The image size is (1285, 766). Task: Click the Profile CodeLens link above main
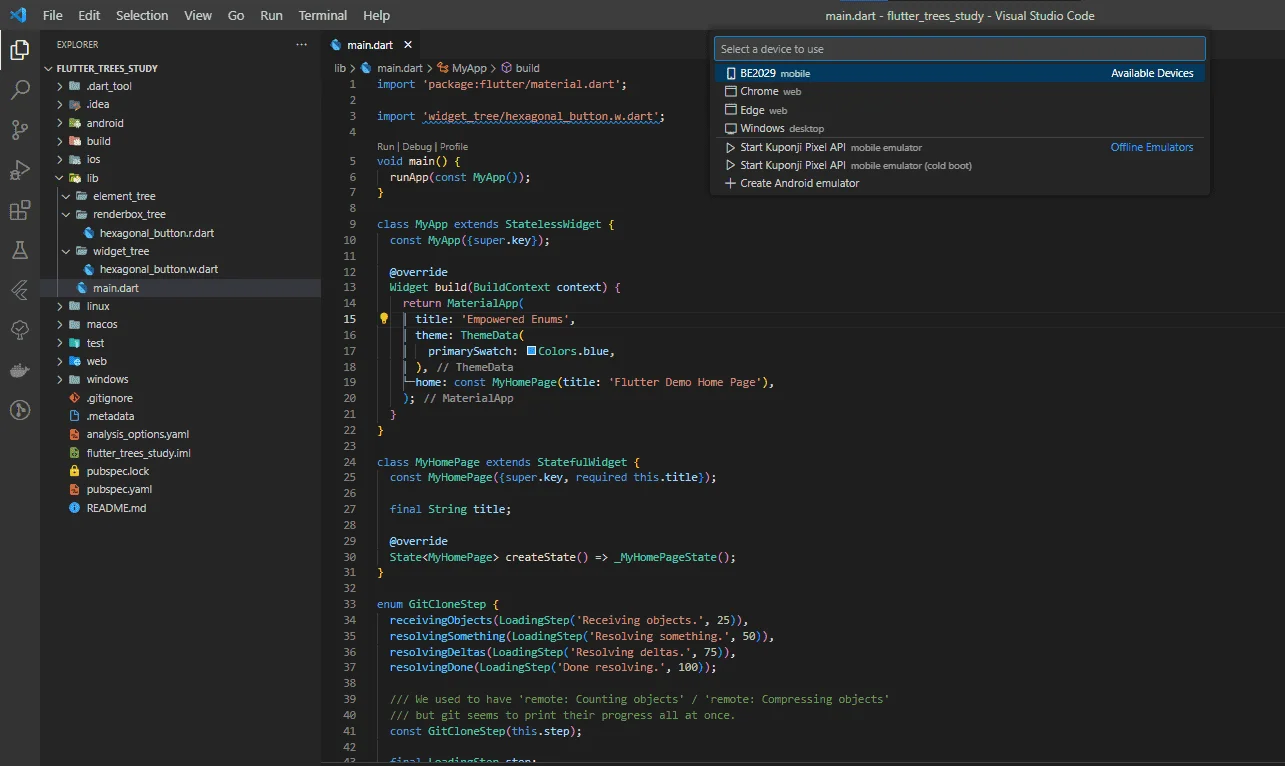tap(454, 146)
